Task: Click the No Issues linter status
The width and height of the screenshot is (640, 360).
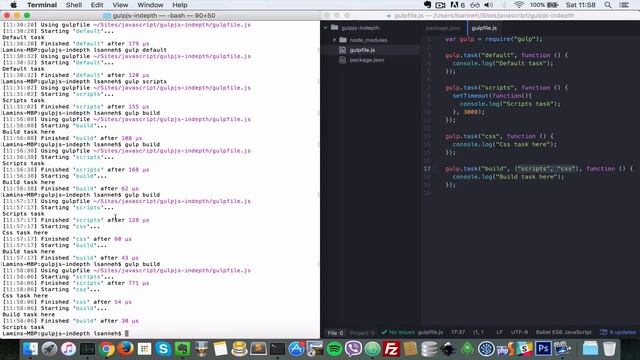Action: coord(398,332)
